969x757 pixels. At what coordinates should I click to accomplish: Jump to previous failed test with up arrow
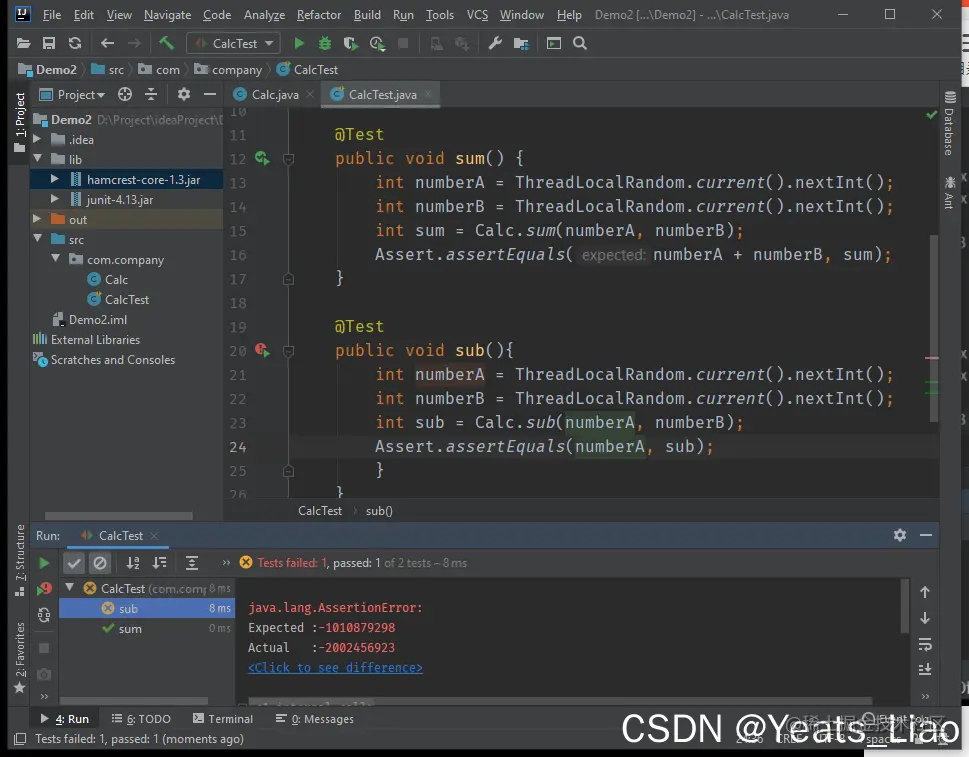pos(925,592)
